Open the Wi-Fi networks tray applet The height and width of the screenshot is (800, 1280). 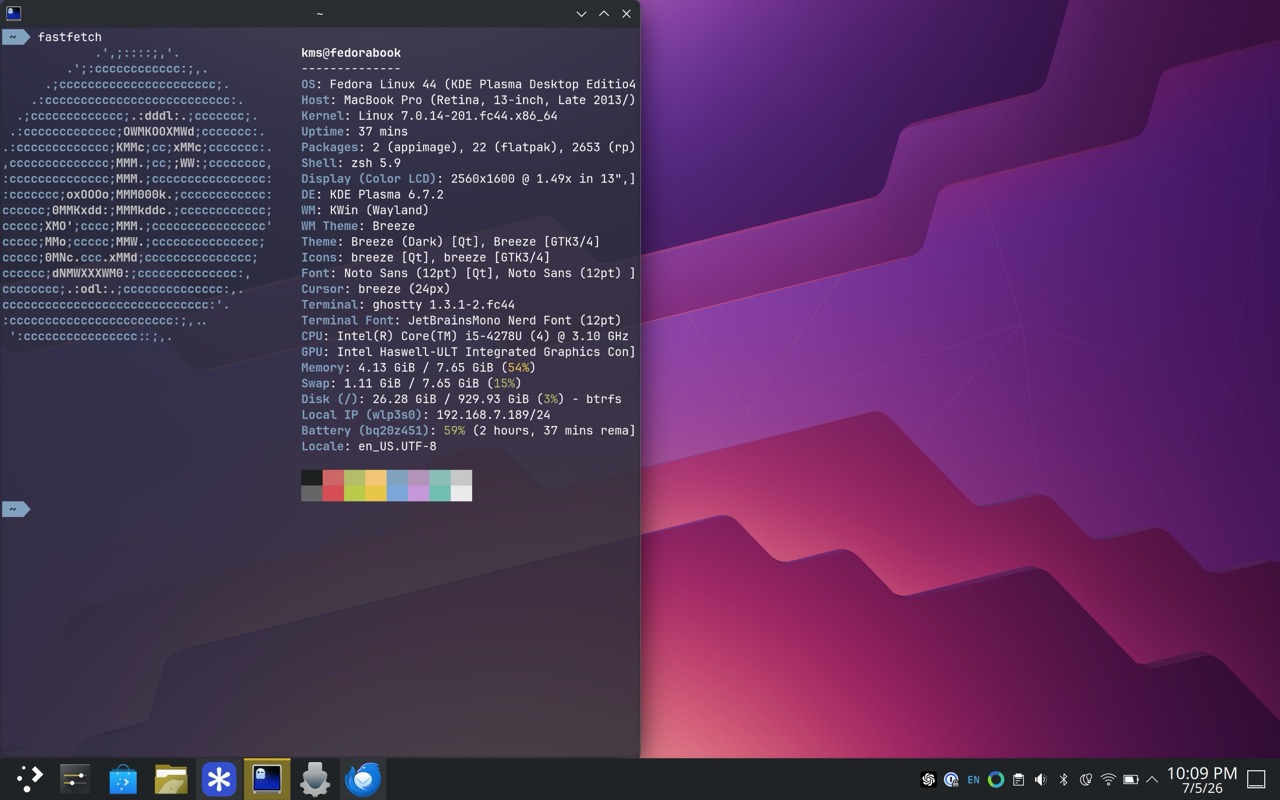[x=1108, y=780]
